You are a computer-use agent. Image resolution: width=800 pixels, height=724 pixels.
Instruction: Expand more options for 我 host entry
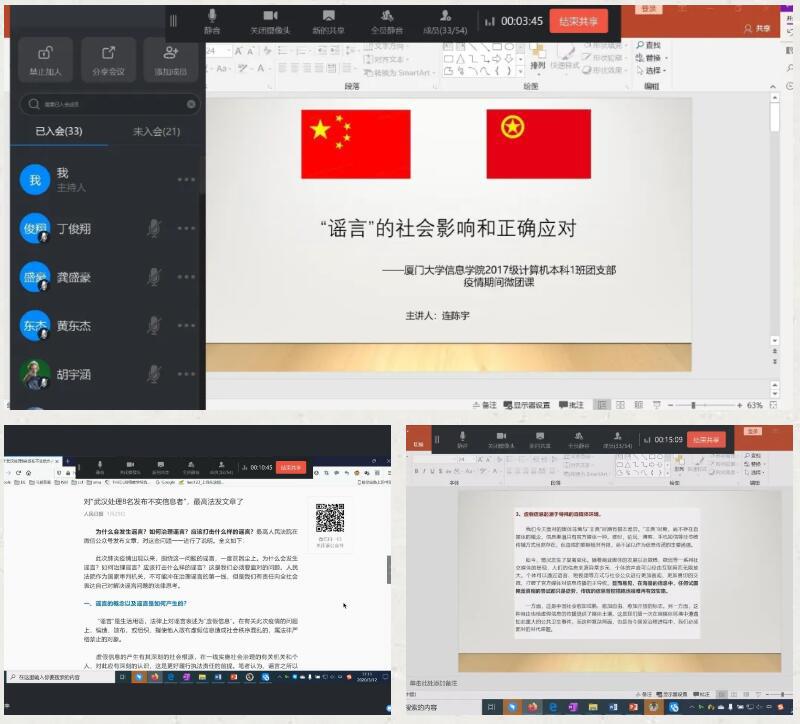pos(187,180)
